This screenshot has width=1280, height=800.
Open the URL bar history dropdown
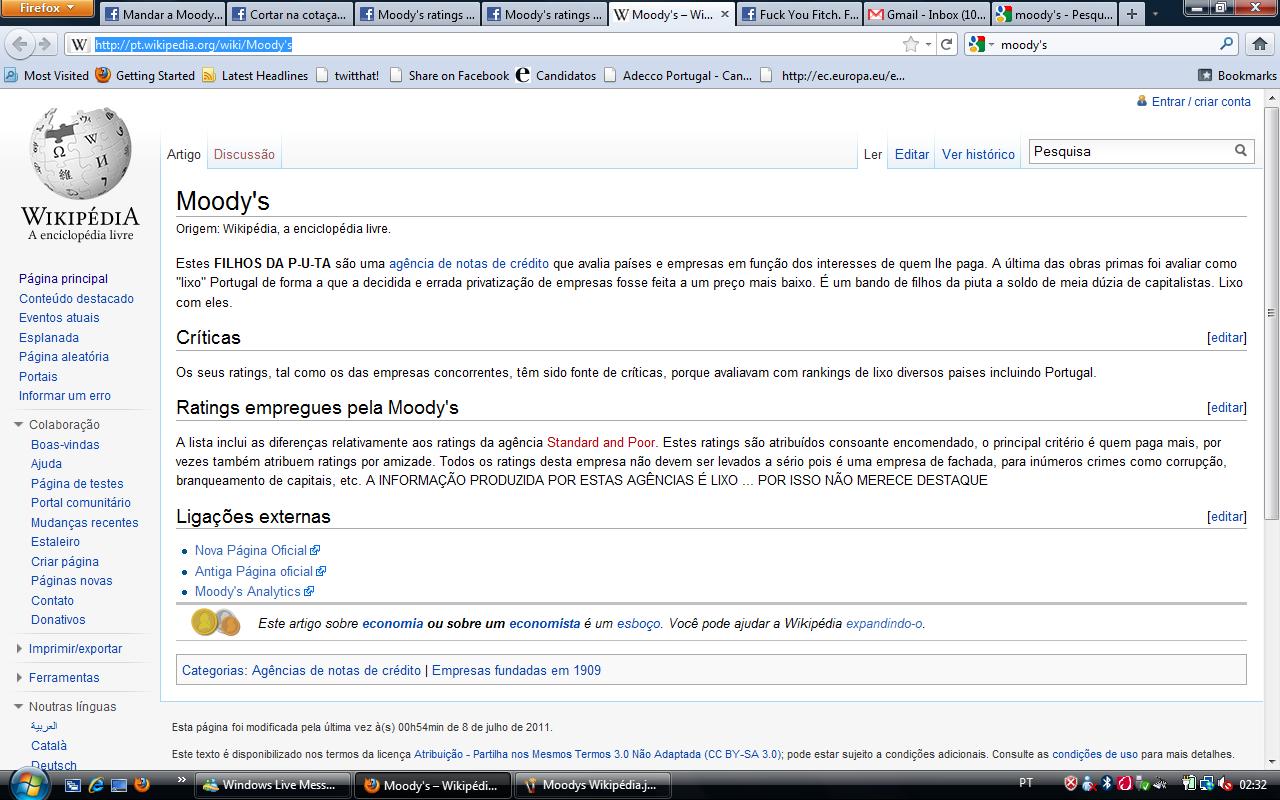(928, 44)
